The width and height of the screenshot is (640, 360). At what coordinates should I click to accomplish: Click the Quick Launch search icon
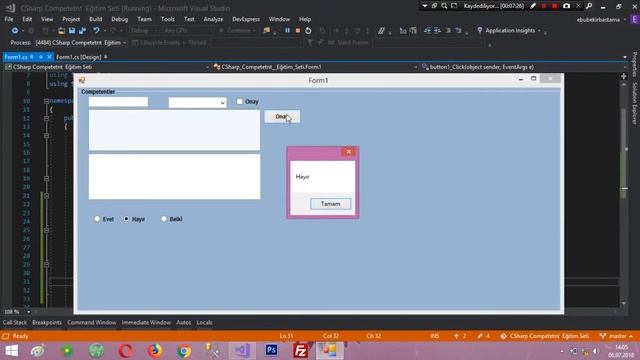589,6
